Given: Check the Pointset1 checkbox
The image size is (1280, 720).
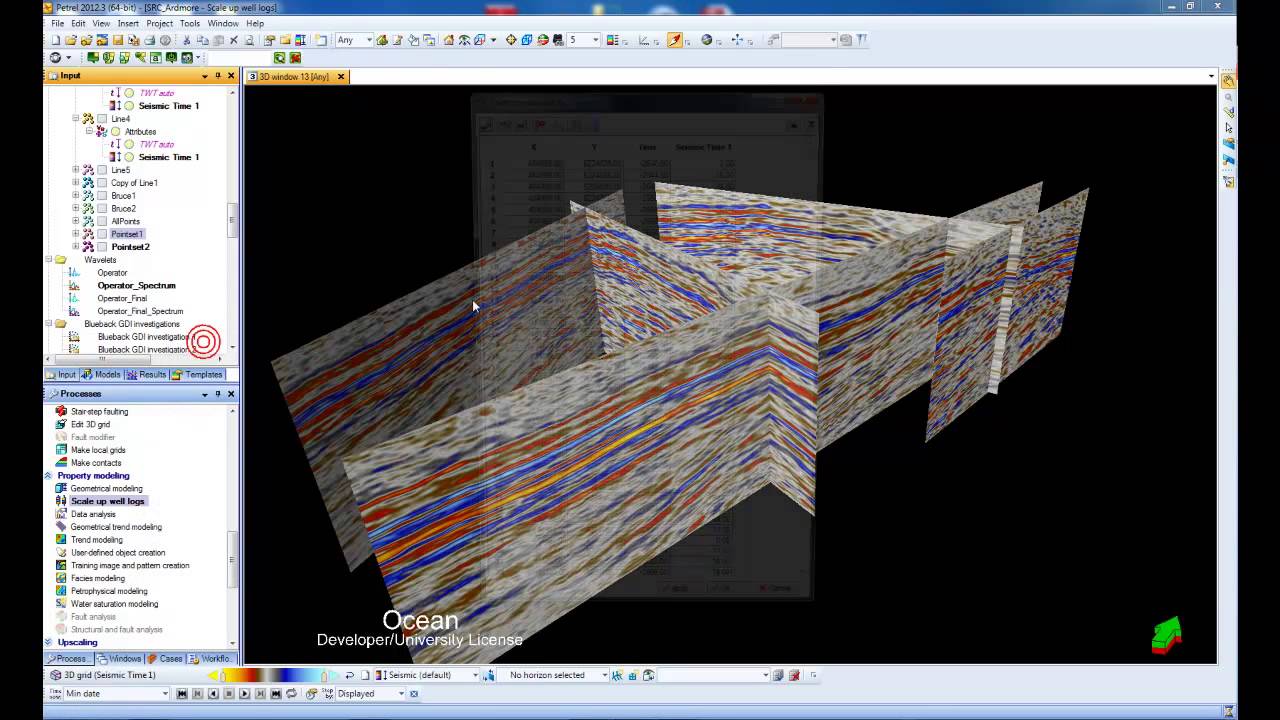Looking at the screenshot, I should (x=102, y=234).
